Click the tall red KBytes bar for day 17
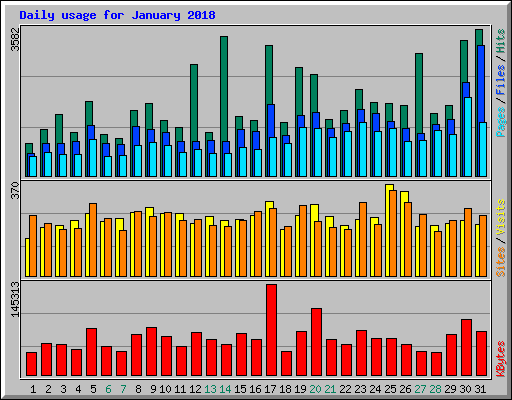 pyautogui.click(x=271, y=330)
